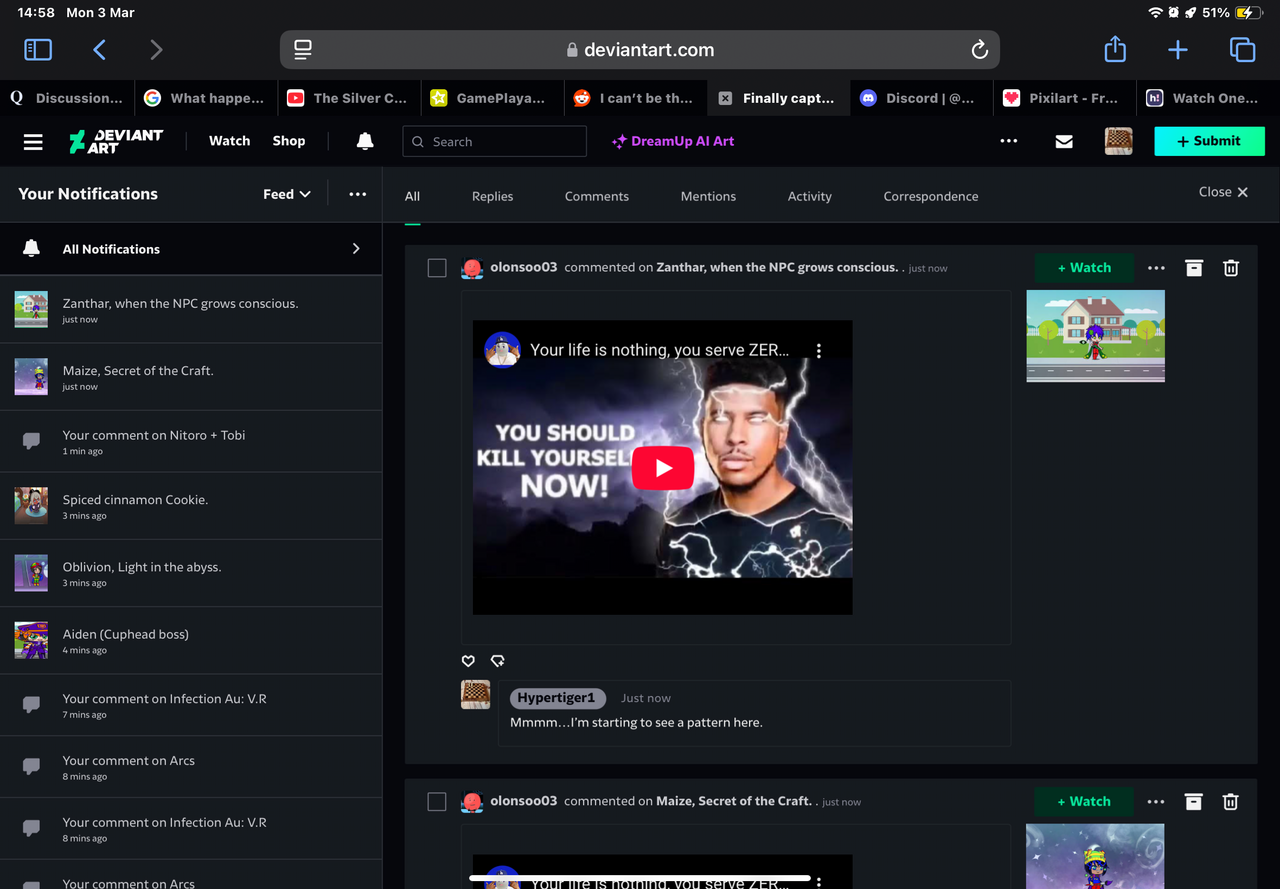Viewport: 1280px width, 889px height.
Task: Open Your comment on Infection Au 7 mins ago
Action: tap(191, 705)
